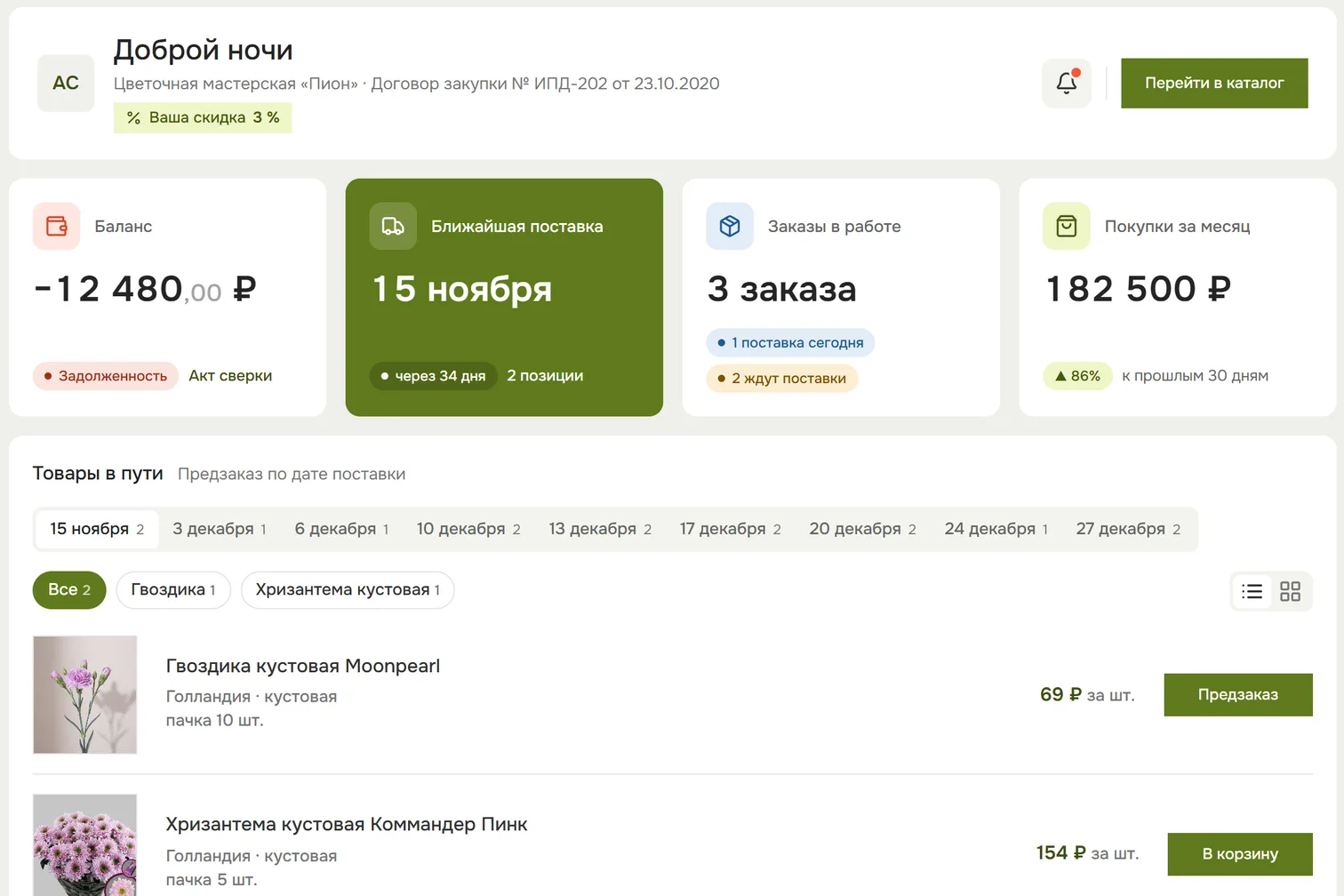Open the Акт сверки link
Viewport: 1344px width, 896px height.
pos(230,376)
